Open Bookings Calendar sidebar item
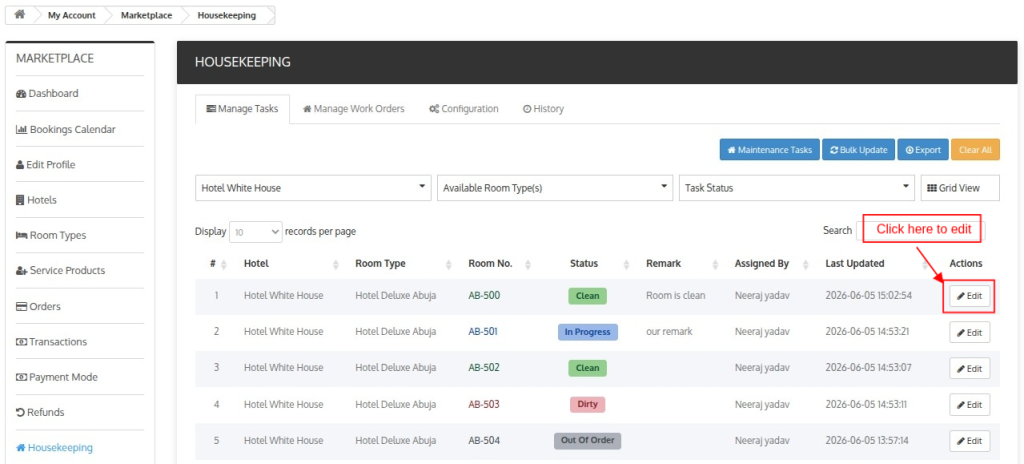Screen dimensions: 1024x464 [65, 129]
